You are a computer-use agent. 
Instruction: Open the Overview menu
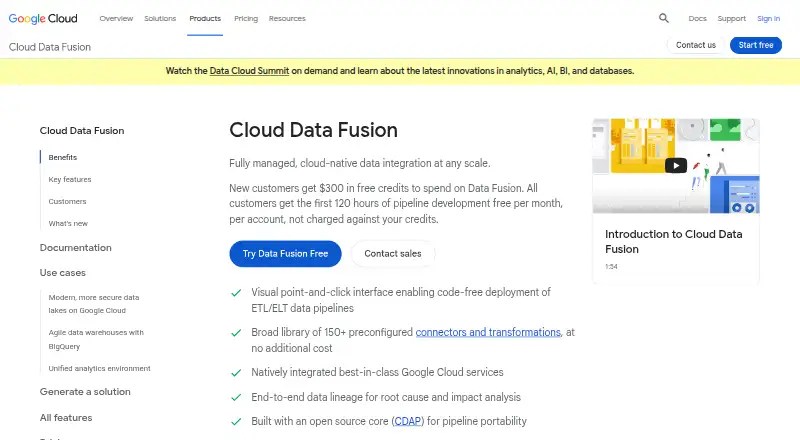pyautogui.click(x=116, y=18)
